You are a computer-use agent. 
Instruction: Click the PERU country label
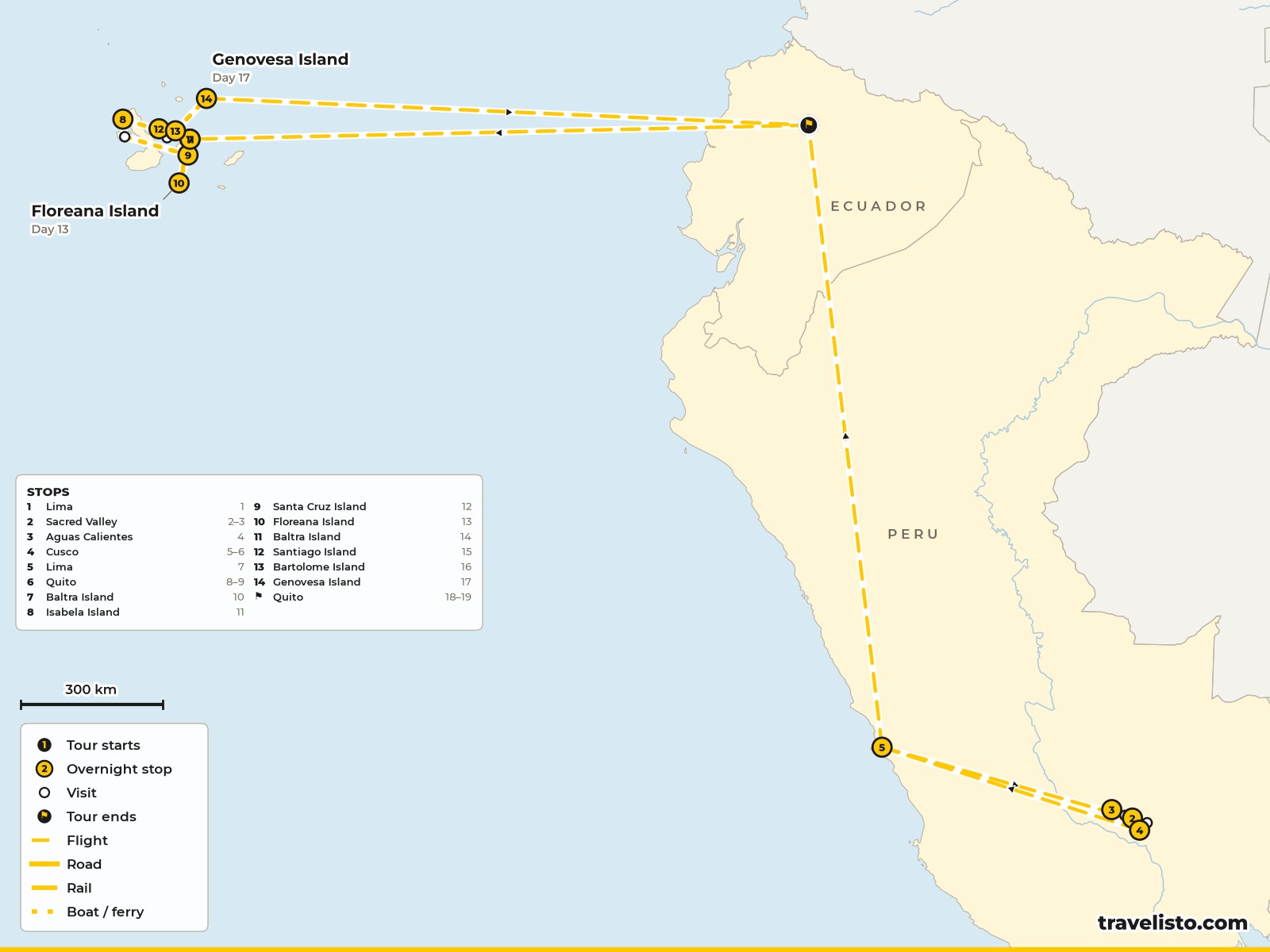click(913, 535)
